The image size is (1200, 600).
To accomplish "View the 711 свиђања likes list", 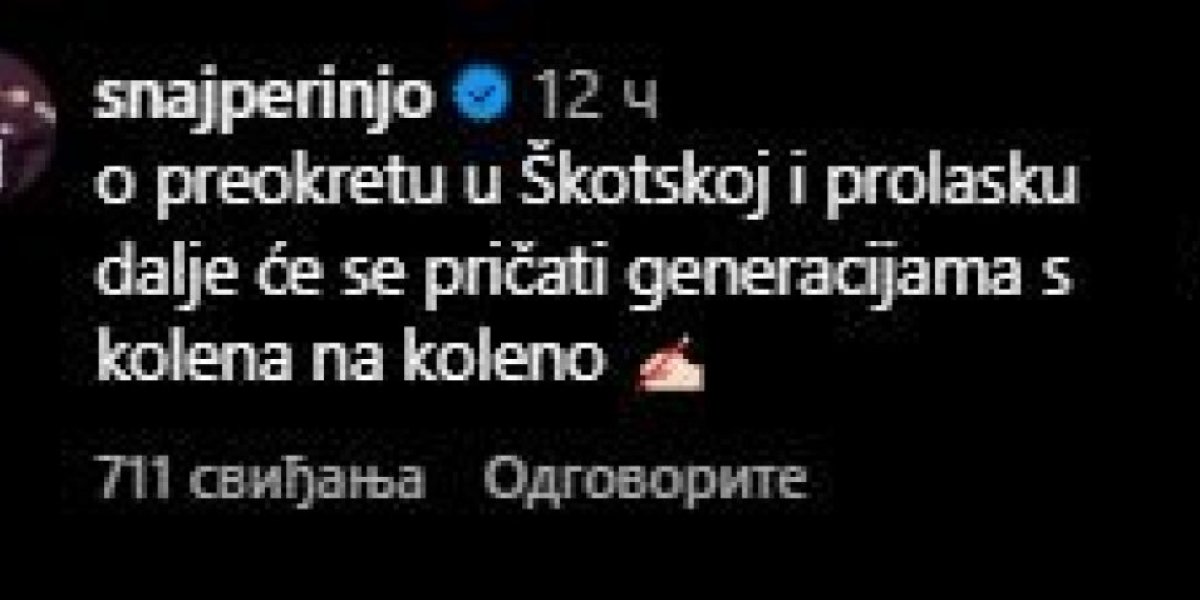I will (260, 481).
